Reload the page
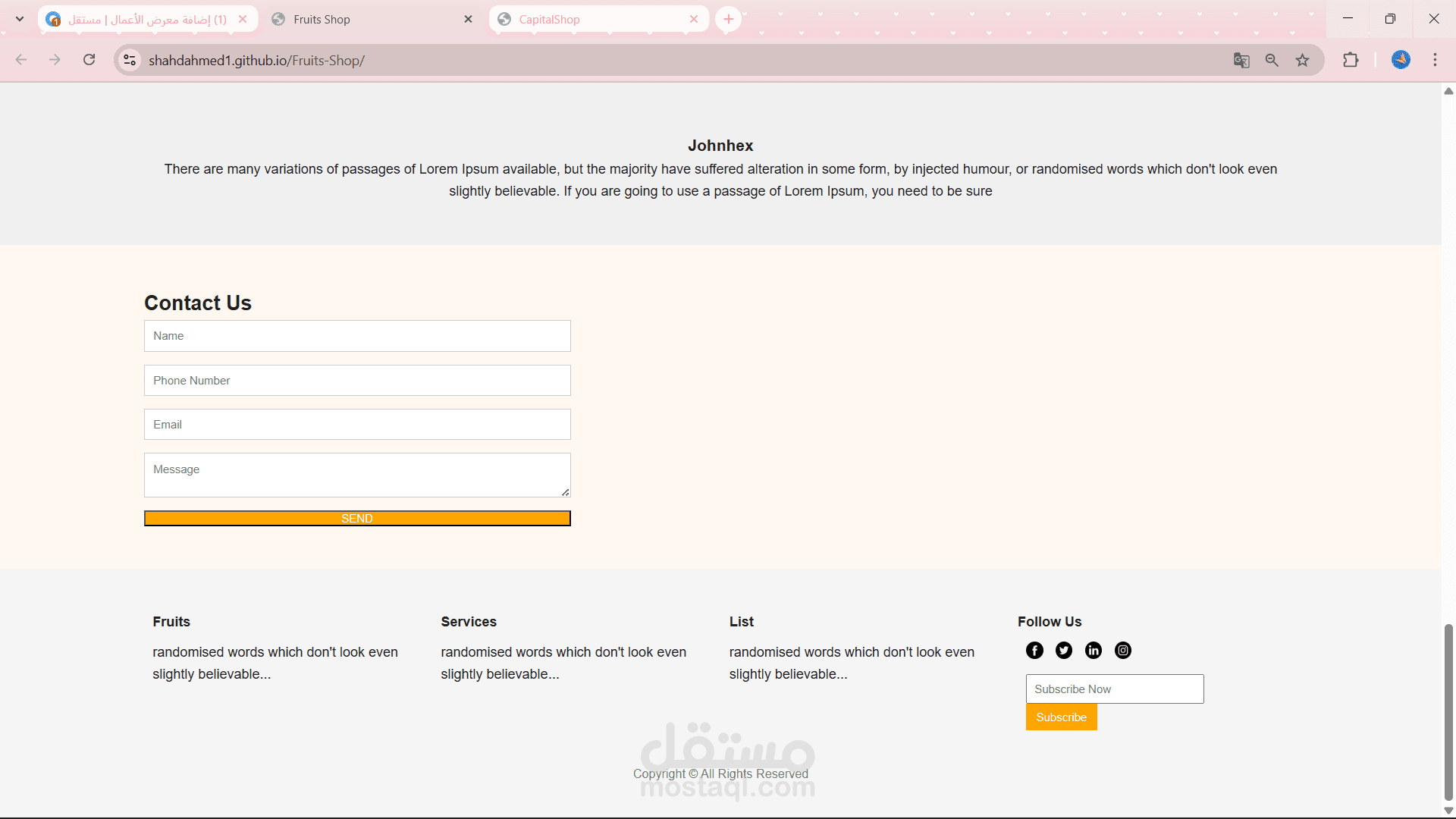Viewport: 1456px width, 819px height. point(89,60)
